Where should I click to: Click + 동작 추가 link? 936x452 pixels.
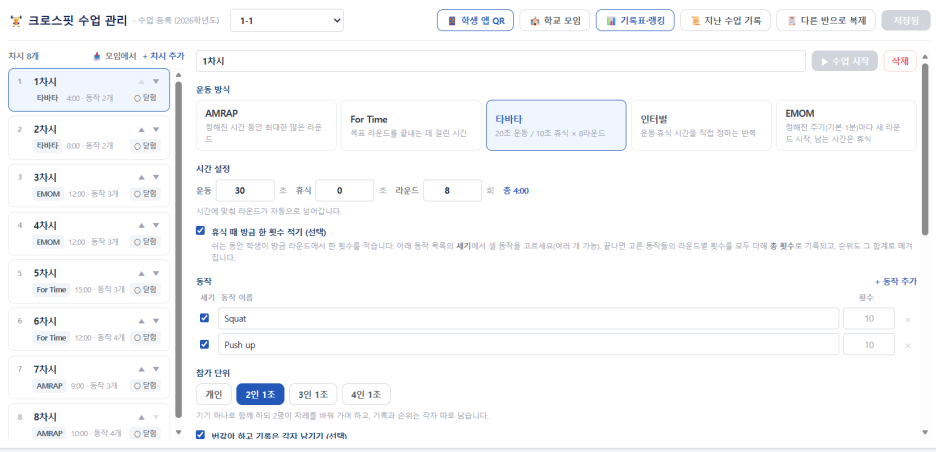(895, 282)
